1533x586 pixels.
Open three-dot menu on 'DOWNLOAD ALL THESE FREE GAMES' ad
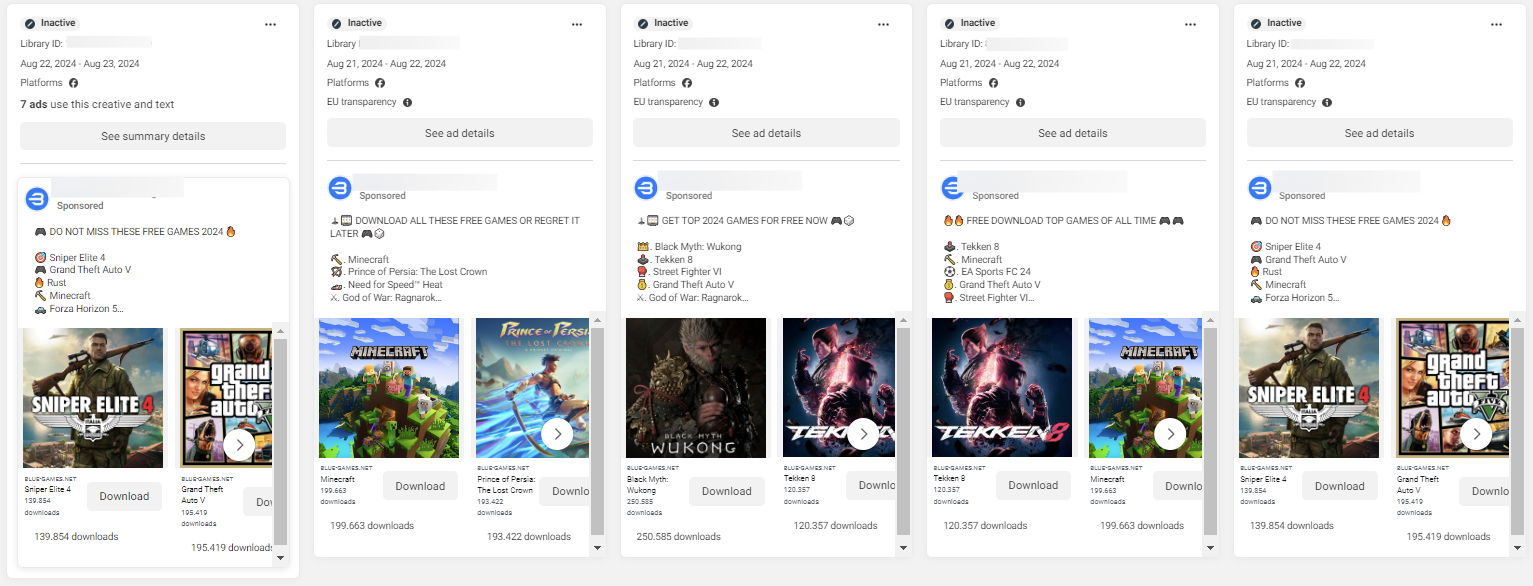pos(577,24)
